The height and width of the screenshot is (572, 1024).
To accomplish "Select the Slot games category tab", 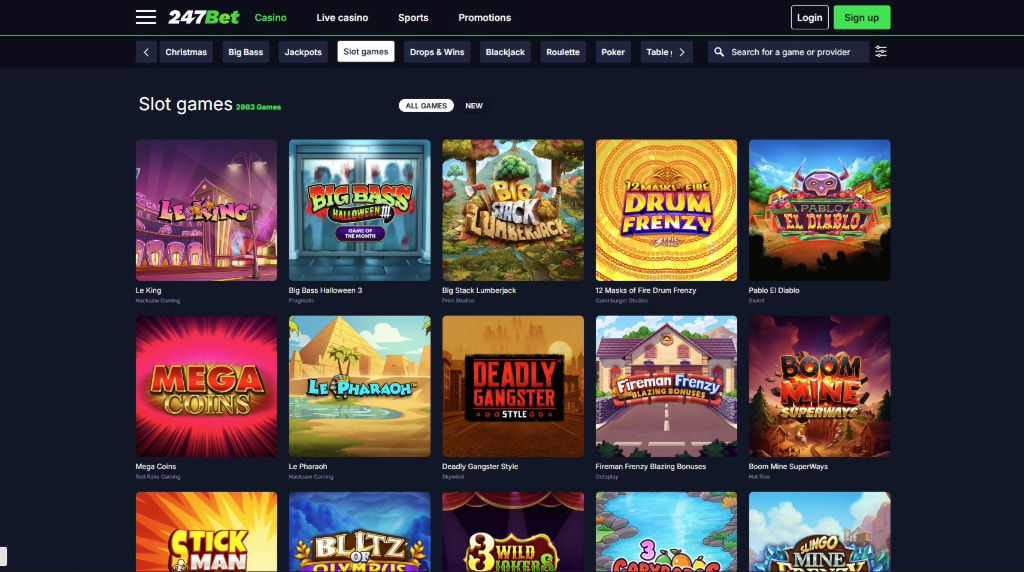I will [x=366, y=52].
